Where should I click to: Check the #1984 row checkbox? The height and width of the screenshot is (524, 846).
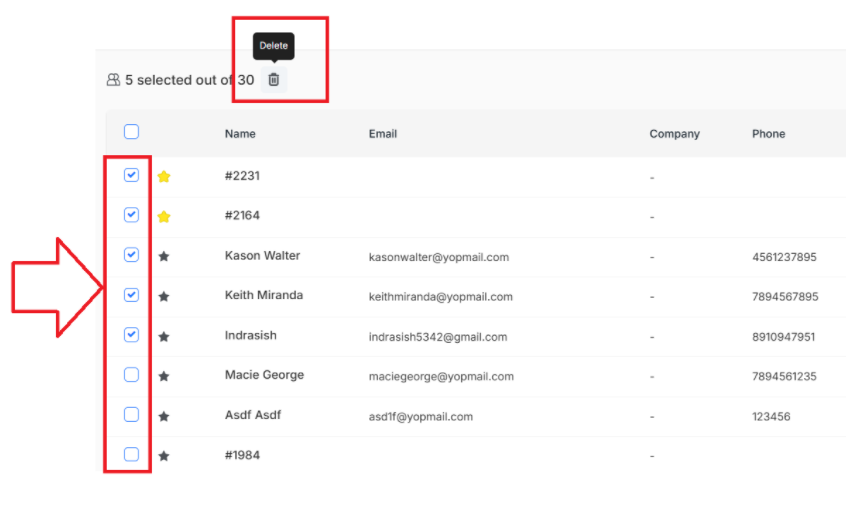point(131,454)
